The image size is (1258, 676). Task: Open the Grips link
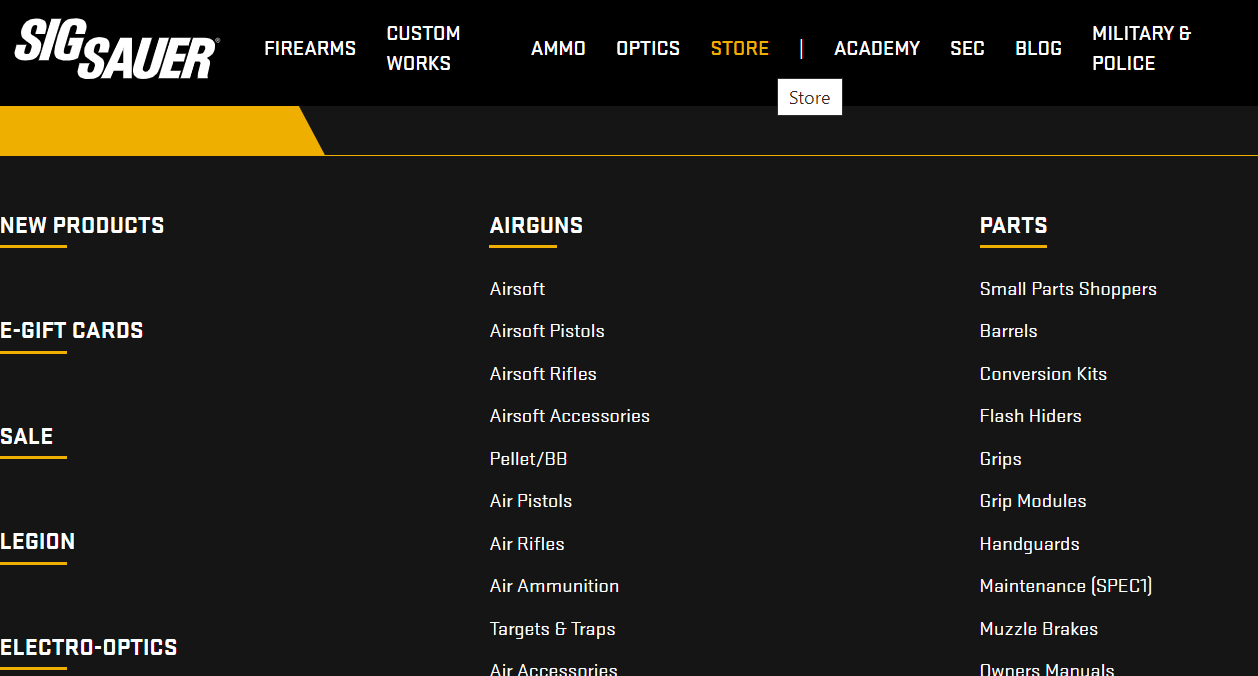tap(1001, 459)
